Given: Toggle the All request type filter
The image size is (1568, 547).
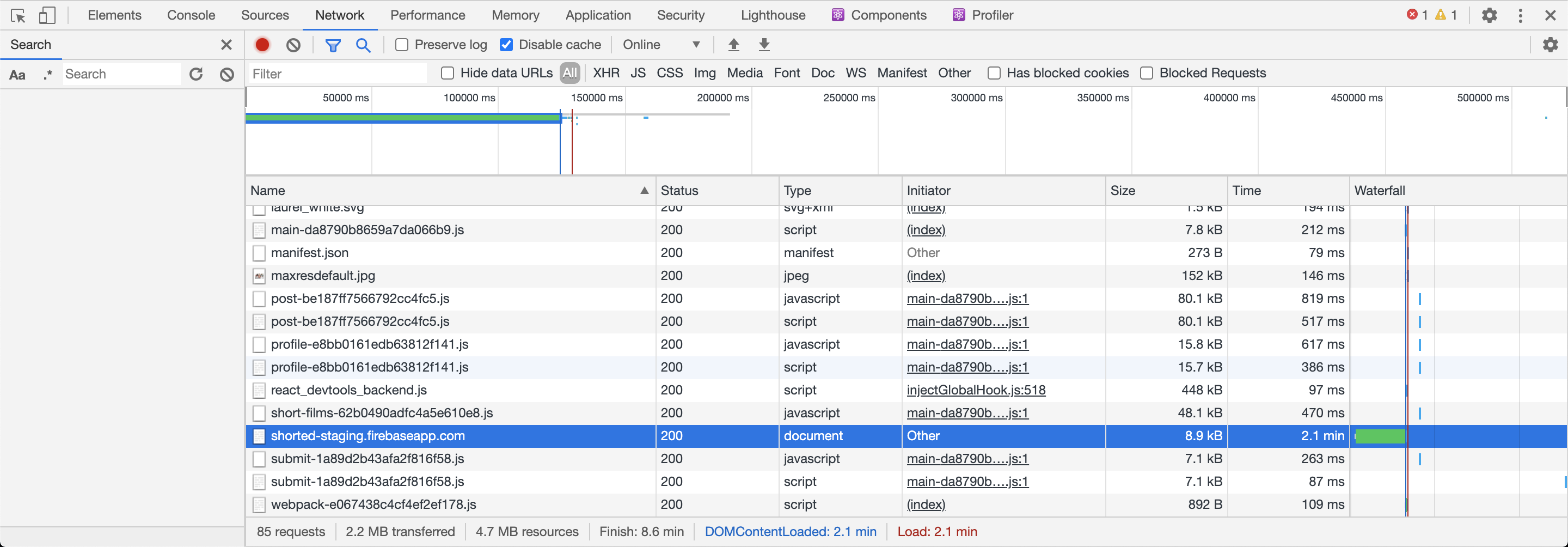Looking at the screenshot, I should click(569, 73).
